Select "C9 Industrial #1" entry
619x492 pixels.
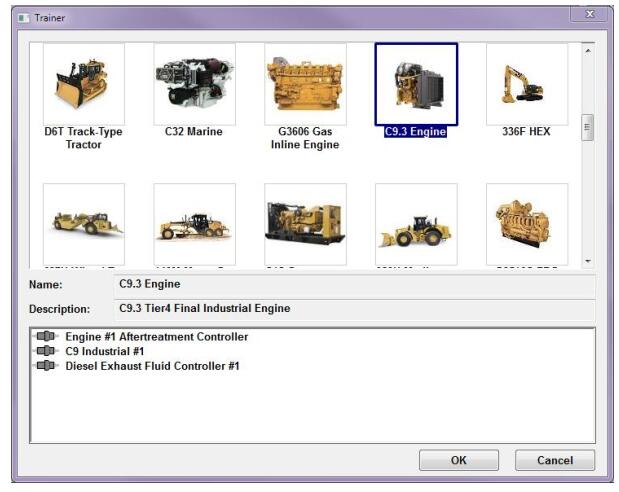pos(105,351)
